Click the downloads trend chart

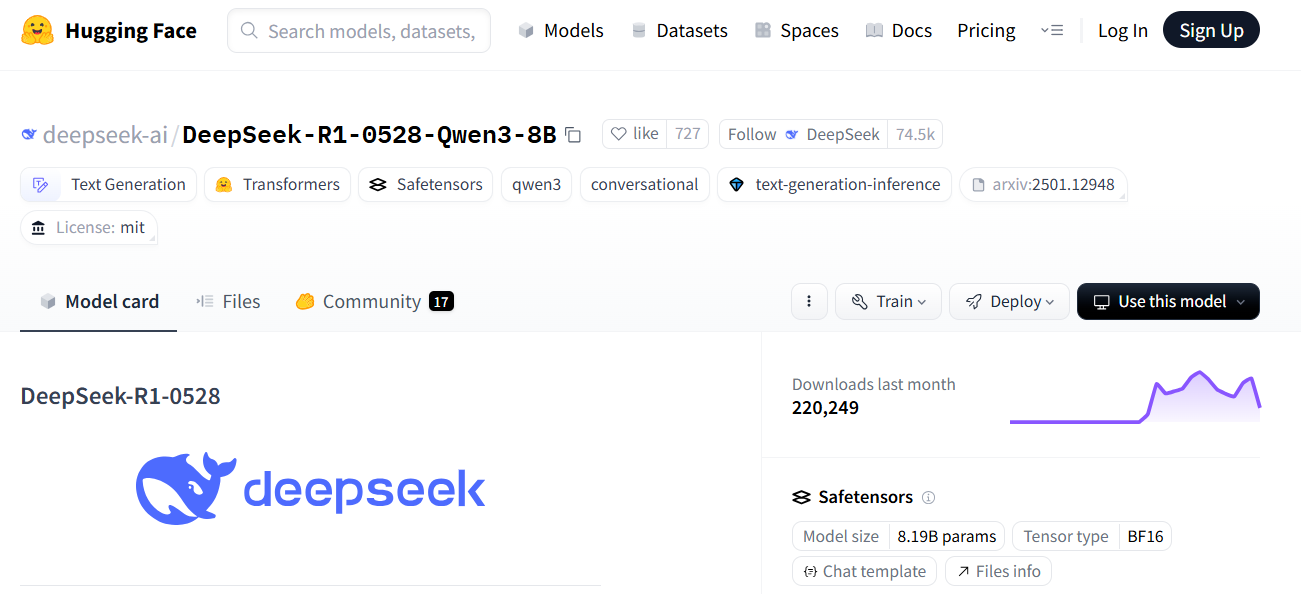[x=1135, y=397]
